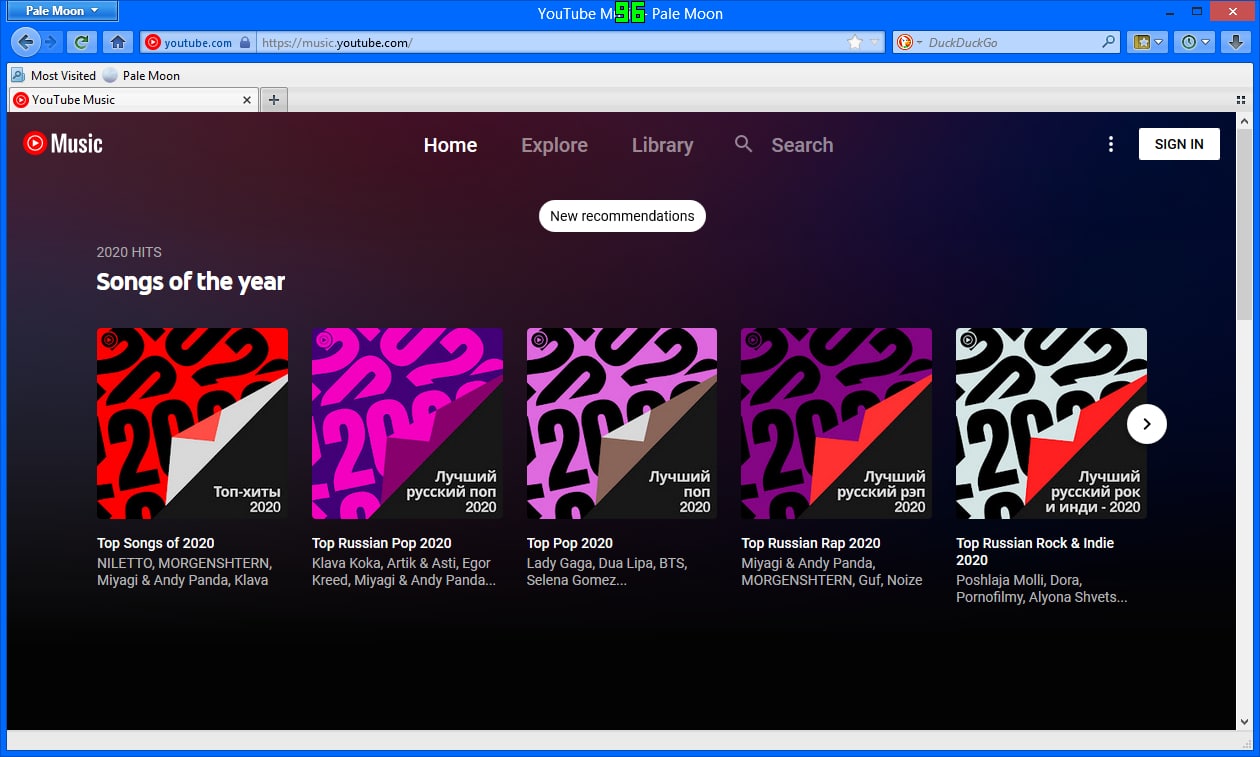Show next playlists with the right chevron
Screen dimensions: 1260x757
tap(1147, 424)
